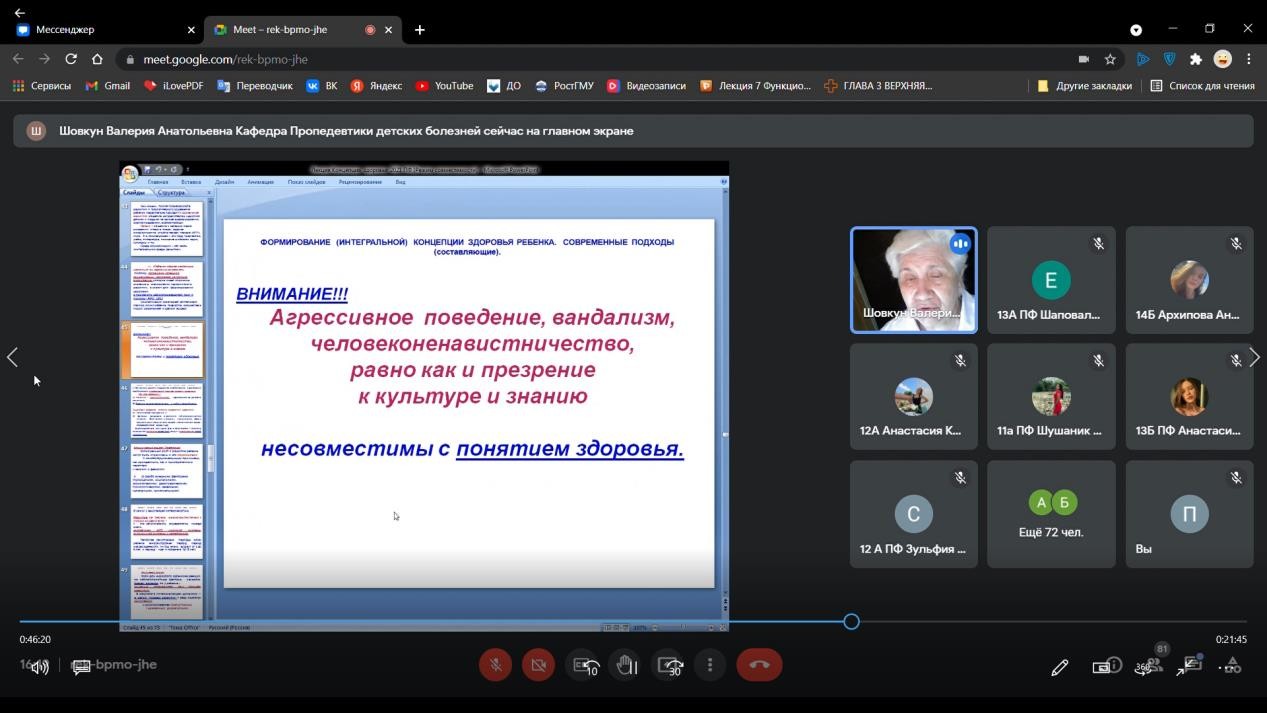Screen dimensions: 1267x713
Task: Open iLovePDF bookmark
Action: coord(174,86)
